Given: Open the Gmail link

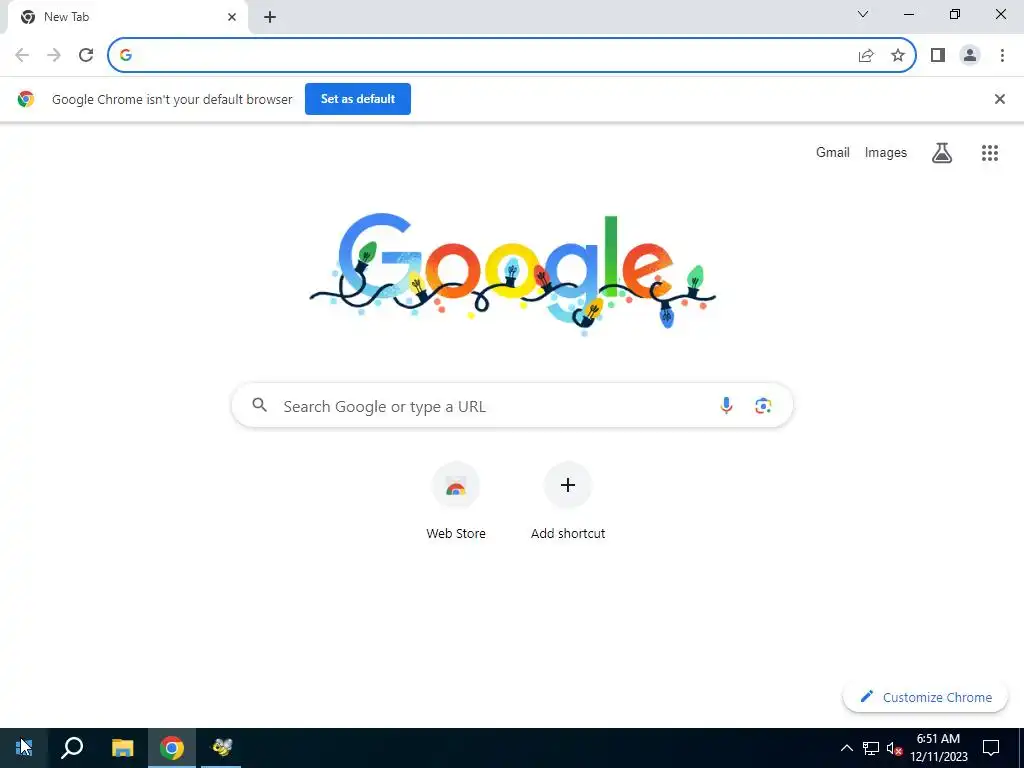Looking at the screenshot, I should [833, 152].
